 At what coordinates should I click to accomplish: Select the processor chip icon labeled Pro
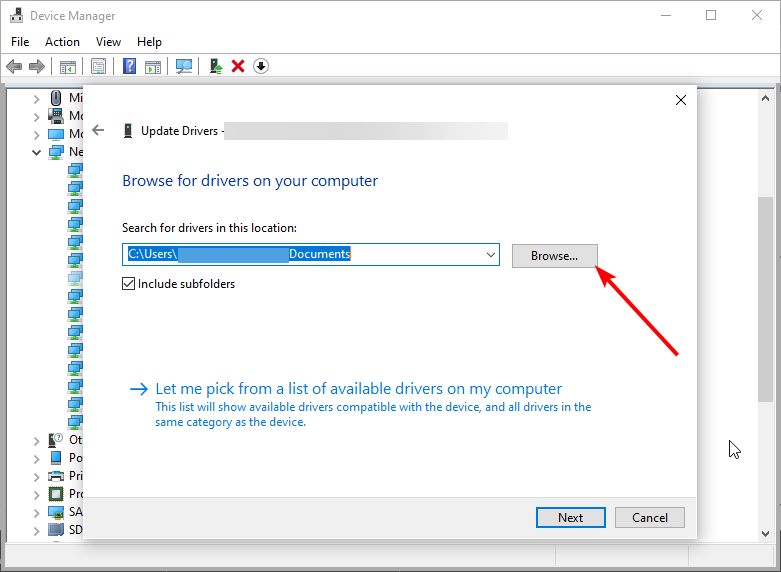click(x=56, y=494)
